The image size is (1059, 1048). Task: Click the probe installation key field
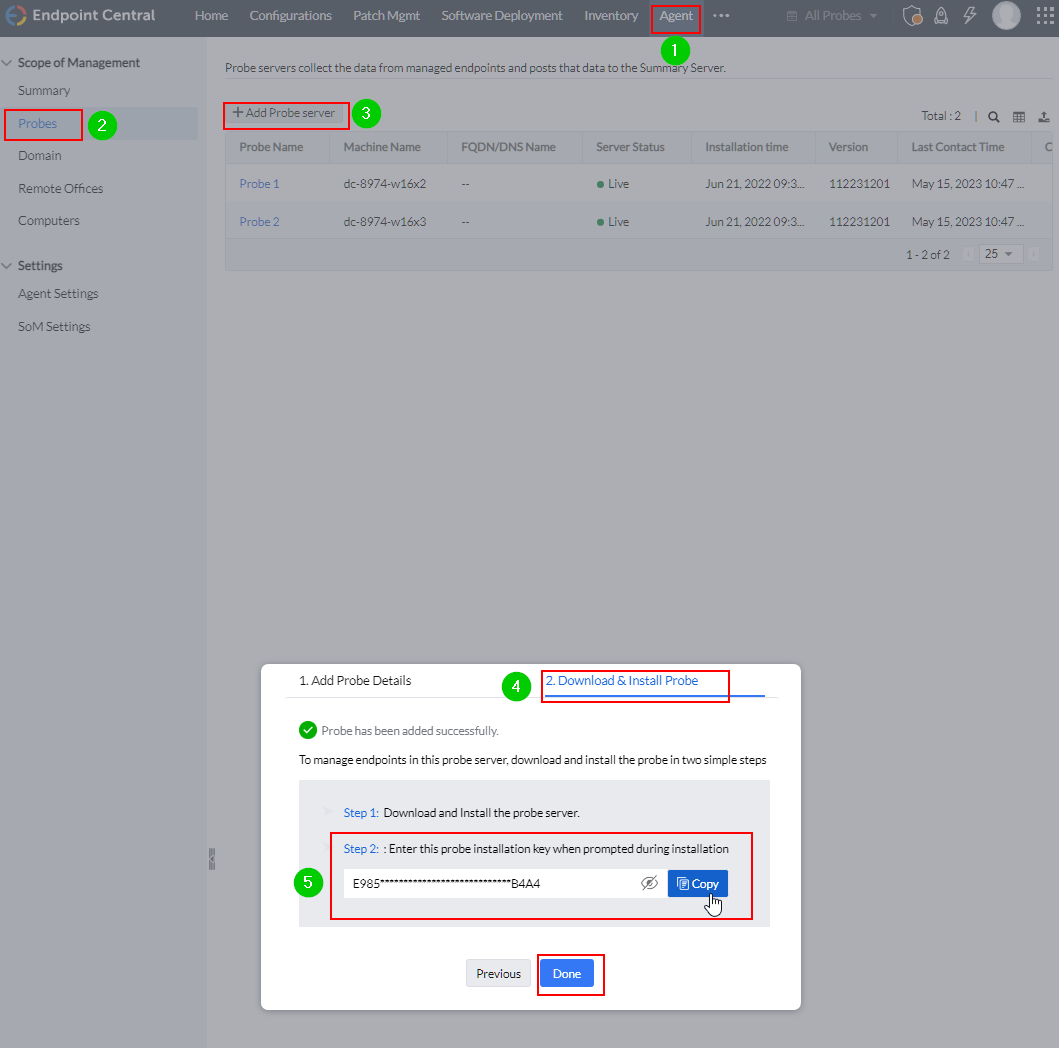coord(505,883)
